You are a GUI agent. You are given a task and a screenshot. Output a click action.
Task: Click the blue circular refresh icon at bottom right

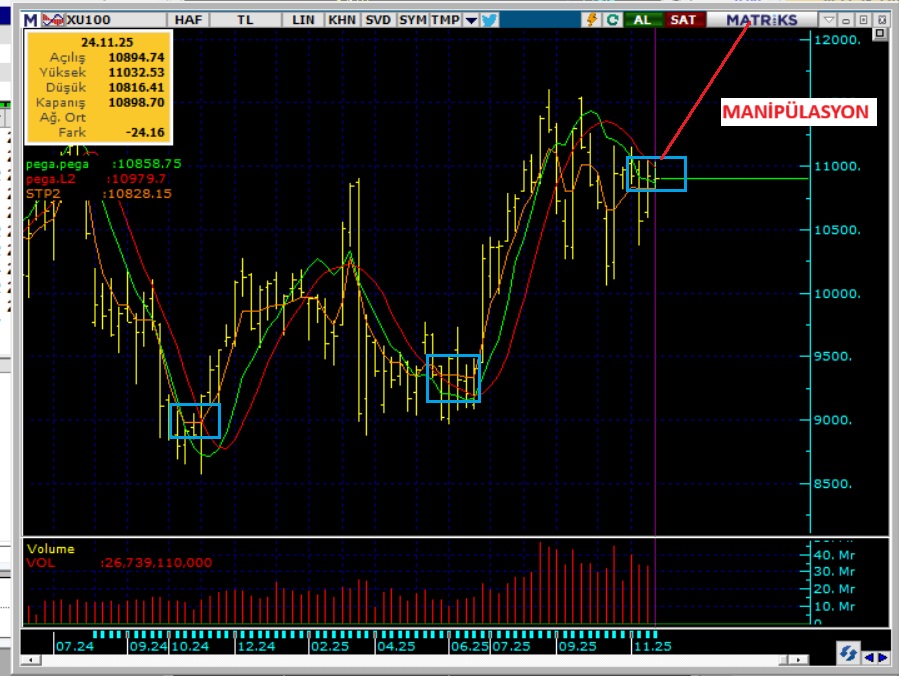tap(848, 653)
